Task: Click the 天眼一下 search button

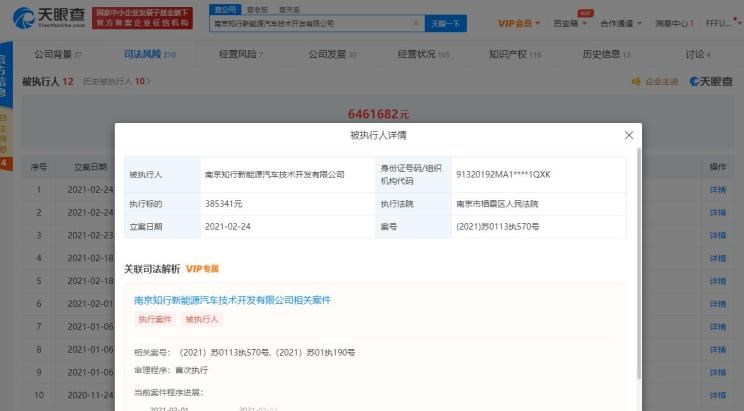Action: point(446,23)
